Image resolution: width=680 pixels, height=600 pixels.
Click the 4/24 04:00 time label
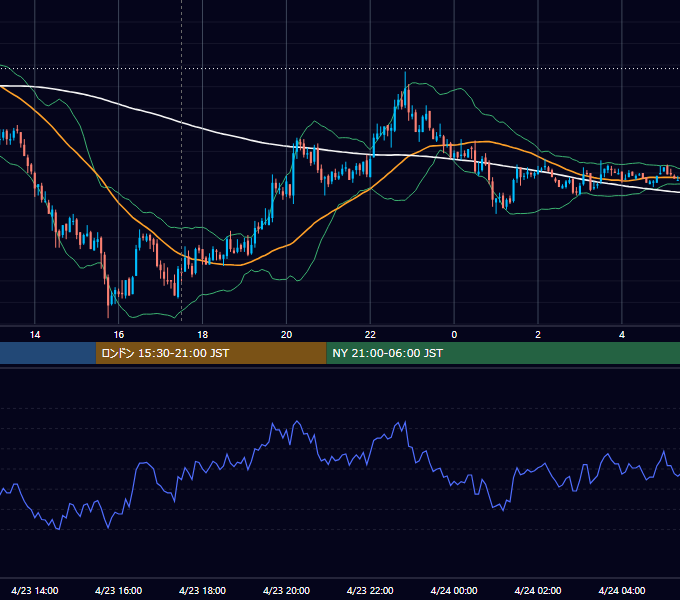click(622, 590)
